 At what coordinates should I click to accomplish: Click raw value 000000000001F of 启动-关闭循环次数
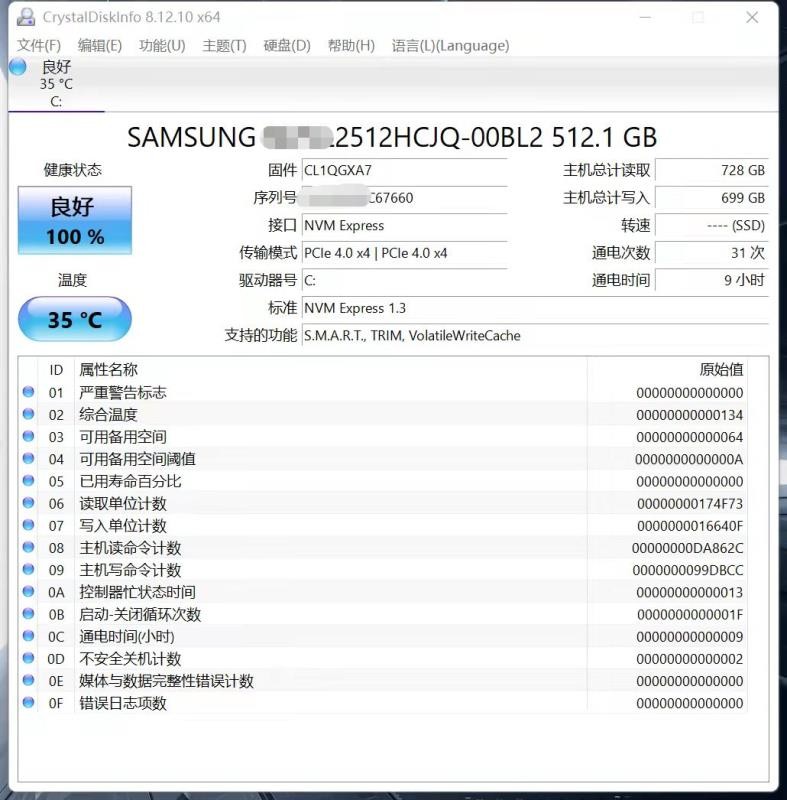coord(690,614)
